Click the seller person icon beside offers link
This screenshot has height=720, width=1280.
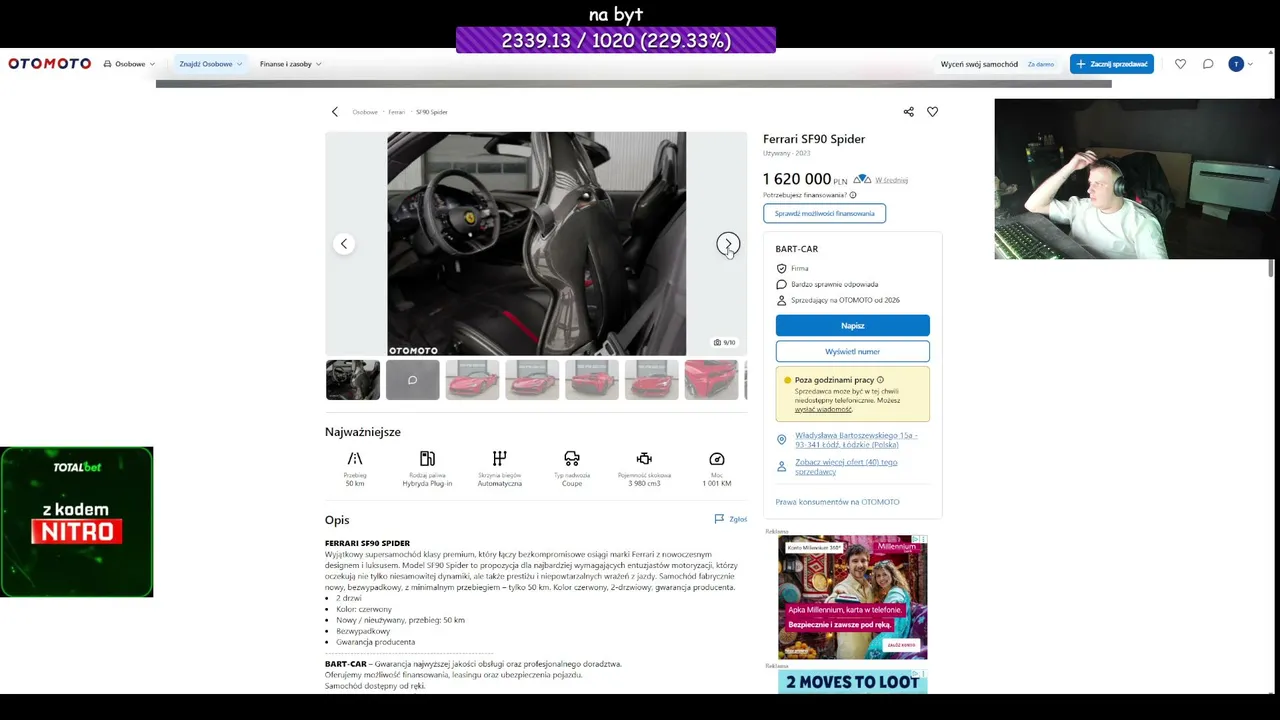(782, 466)
